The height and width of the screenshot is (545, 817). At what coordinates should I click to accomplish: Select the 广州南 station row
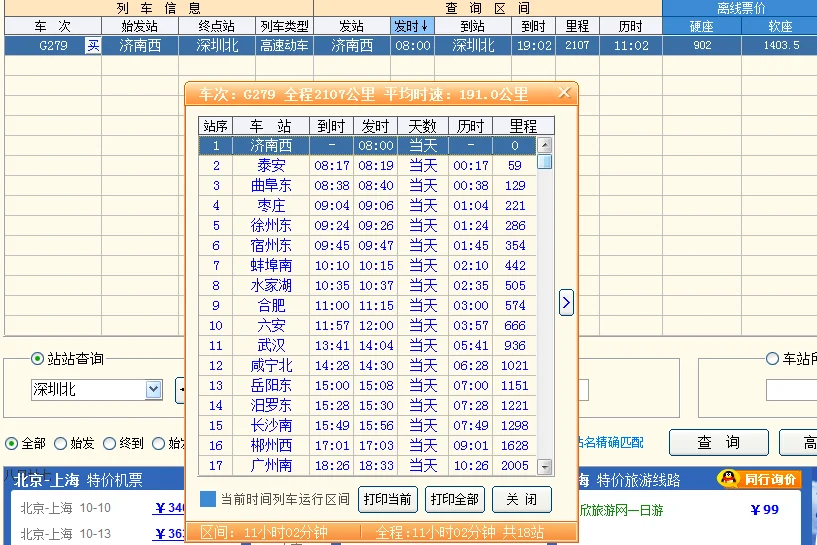point(367,465)
